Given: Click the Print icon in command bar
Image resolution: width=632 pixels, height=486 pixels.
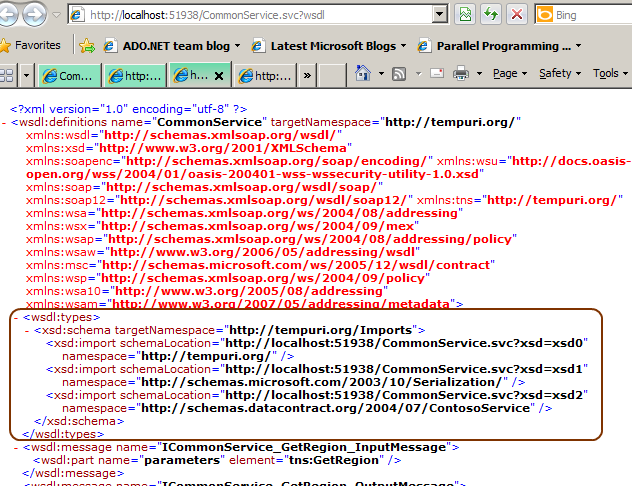Looking at the screenshot, I should (x=461, y=74).
